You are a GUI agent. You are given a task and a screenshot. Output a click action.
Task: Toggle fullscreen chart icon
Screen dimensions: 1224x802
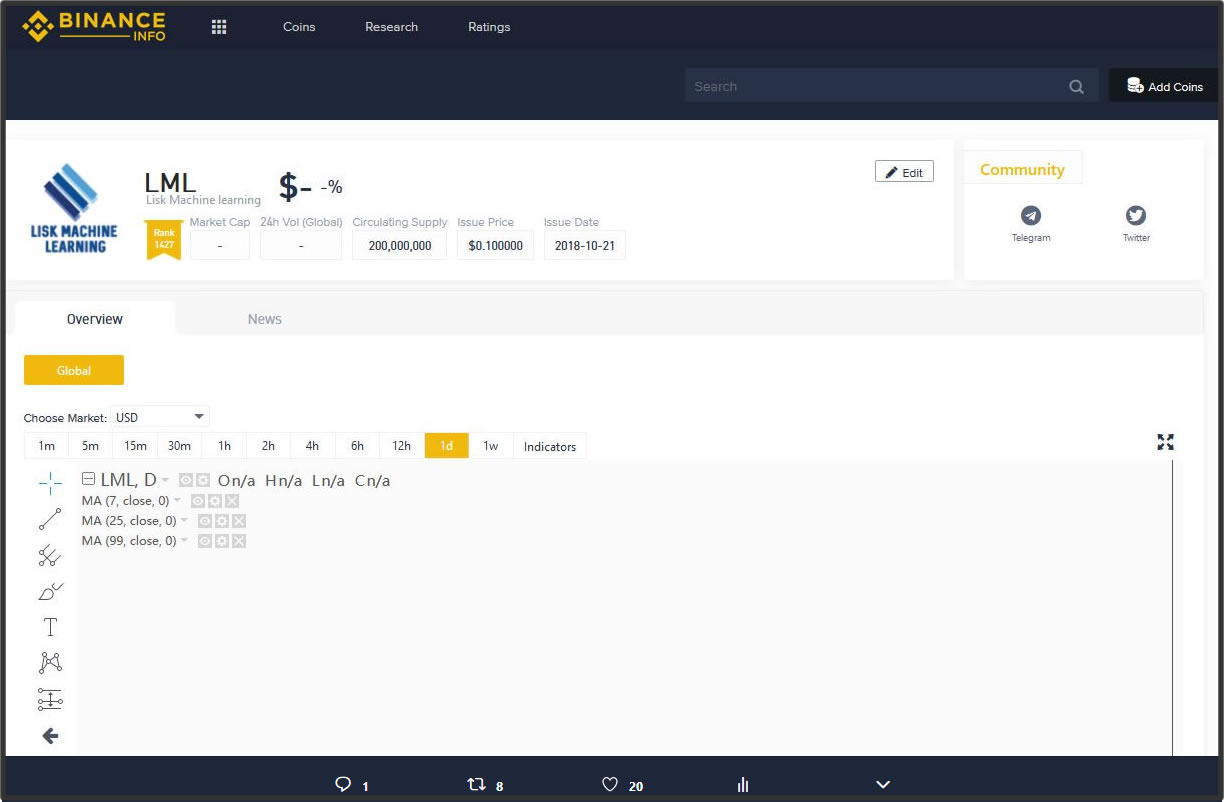[1165, 442]
